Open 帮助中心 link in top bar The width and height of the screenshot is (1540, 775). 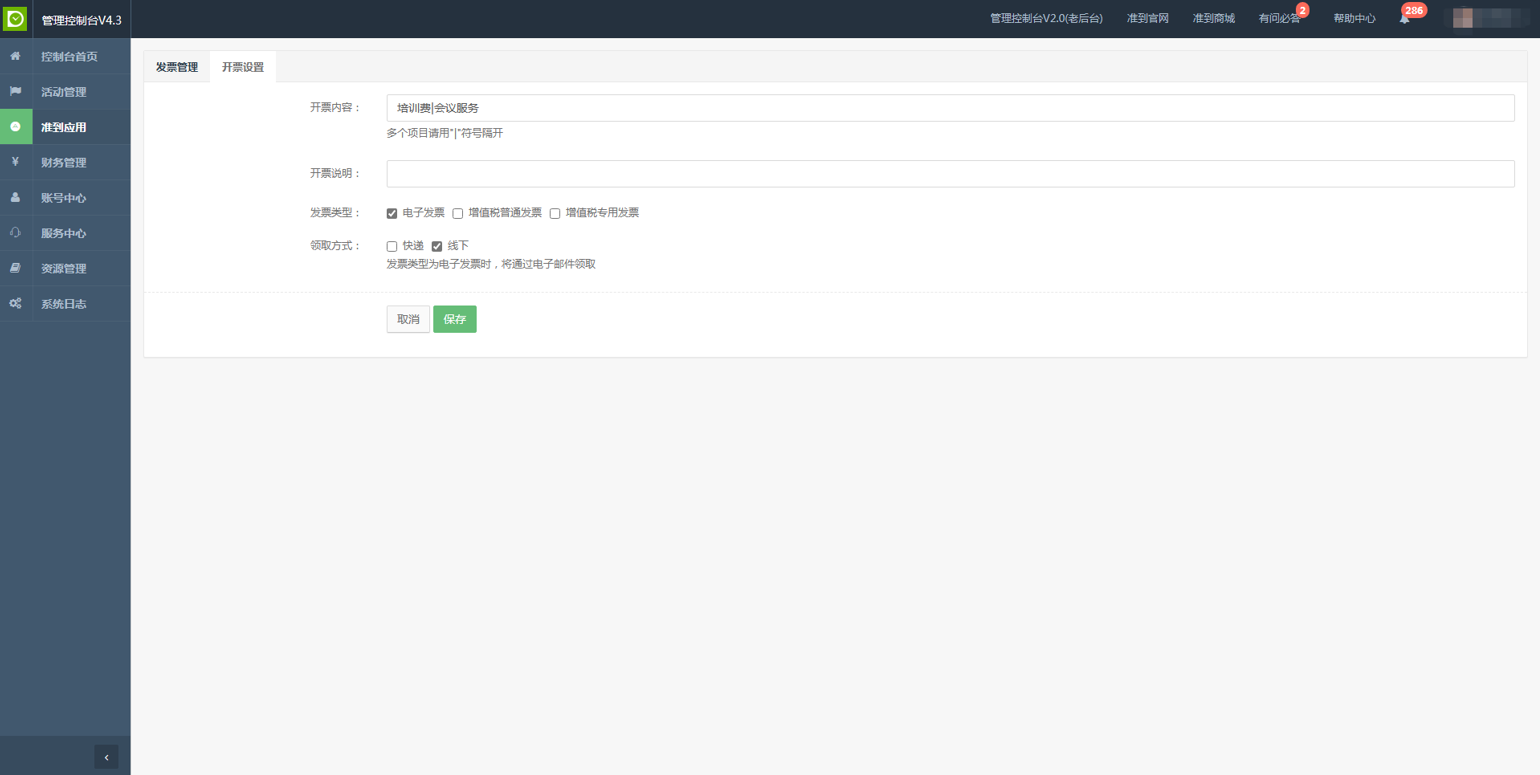point(1354,18)
